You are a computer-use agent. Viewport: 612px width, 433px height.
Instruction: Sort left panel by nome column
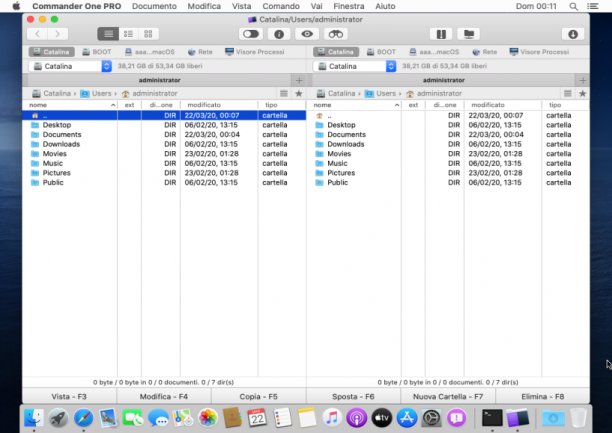click(x=70, y=105)
